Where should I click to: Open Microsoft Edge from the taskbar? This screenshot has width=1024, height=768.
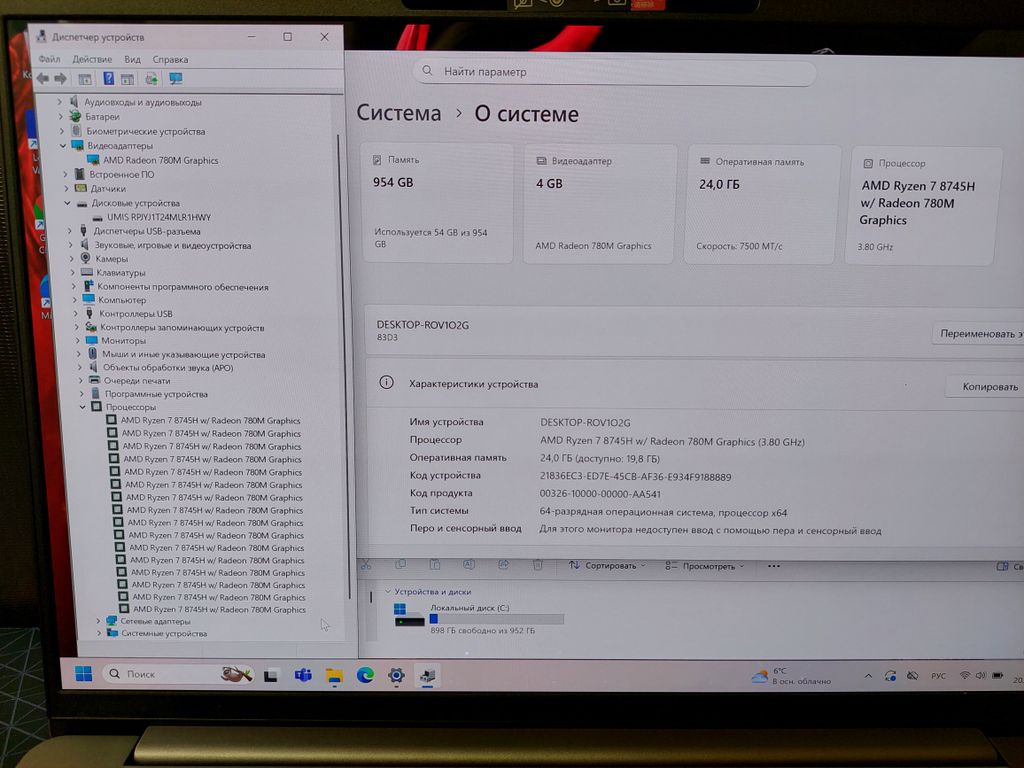(x=366, y=675)
